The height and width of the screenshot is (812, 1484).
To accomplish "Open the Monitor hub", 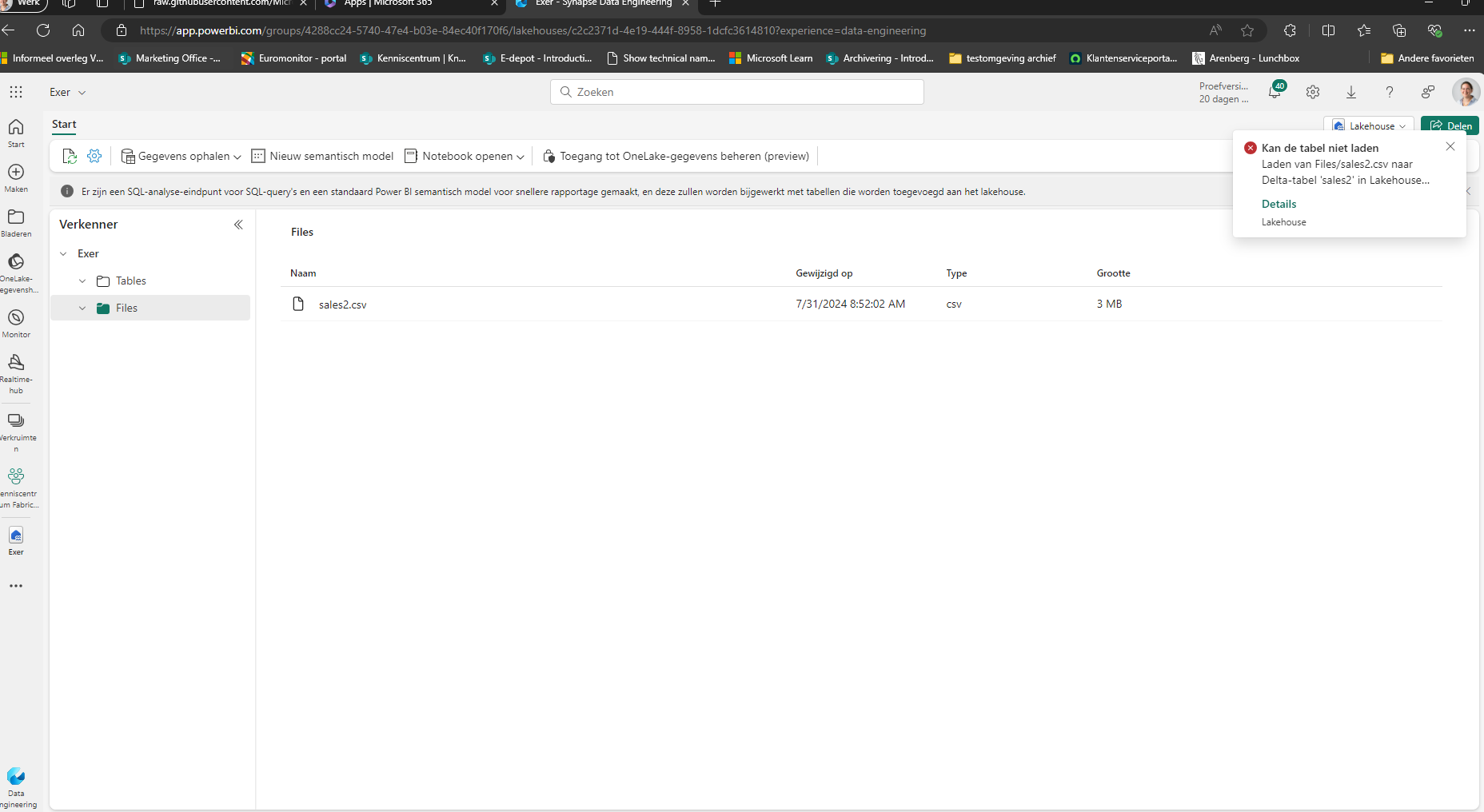I will 16,323.
